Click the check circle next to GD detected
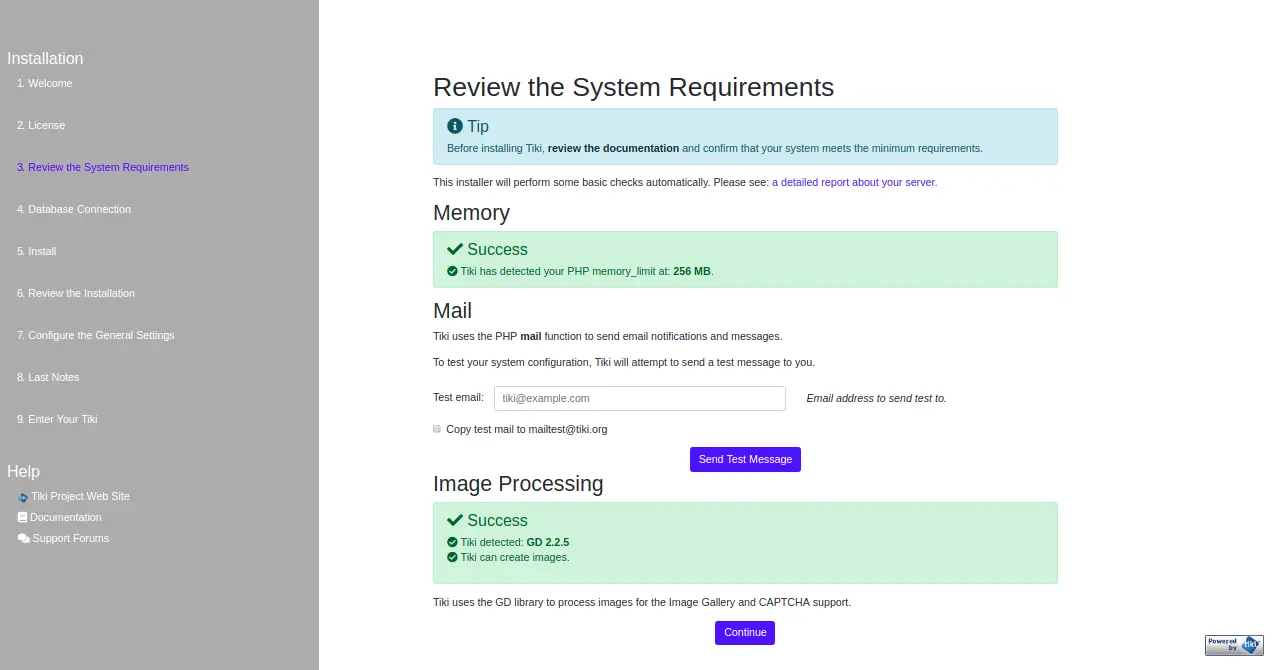1282x670 pixels. pyautogui.click(x=452, y=542)
